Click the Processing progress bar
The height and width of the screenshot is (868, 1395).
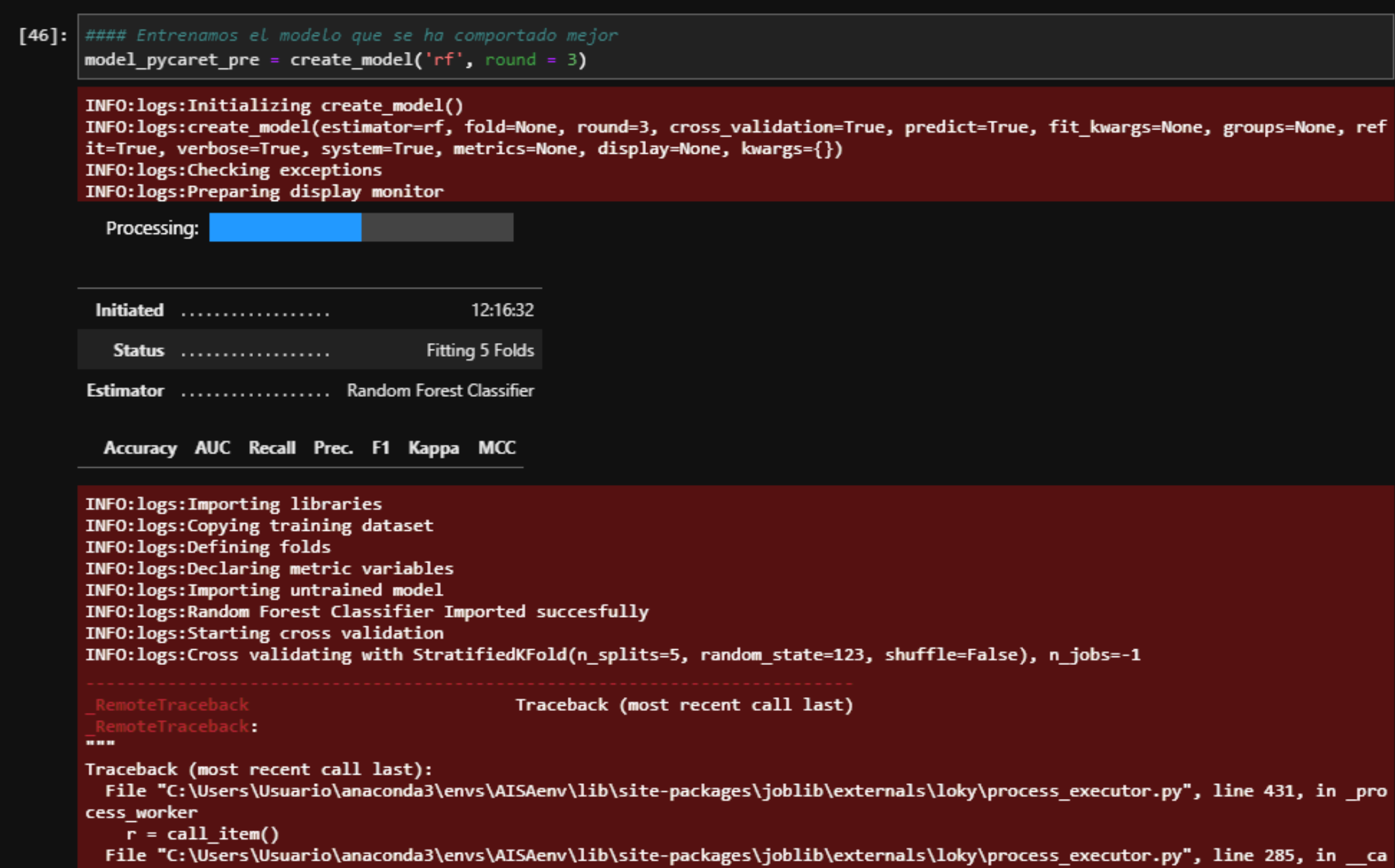coord(360,228)
